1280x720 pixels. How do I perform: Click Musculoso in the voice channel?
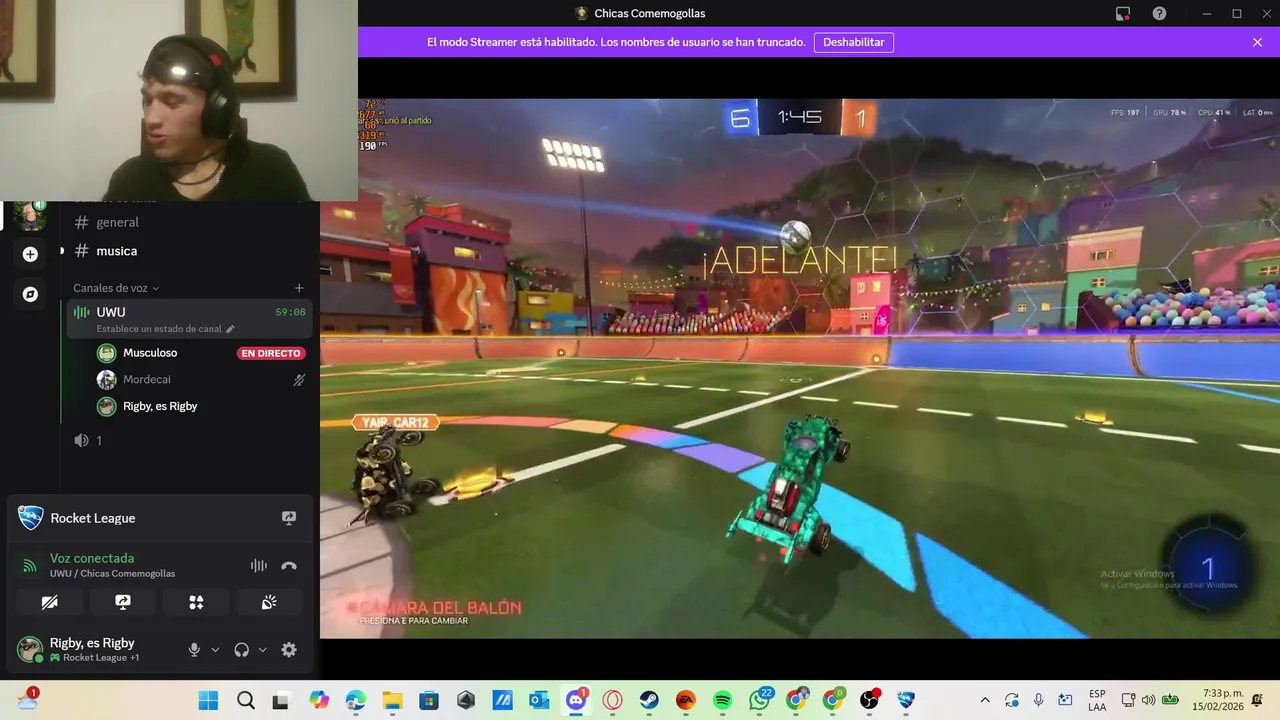[x=150, y=353]
